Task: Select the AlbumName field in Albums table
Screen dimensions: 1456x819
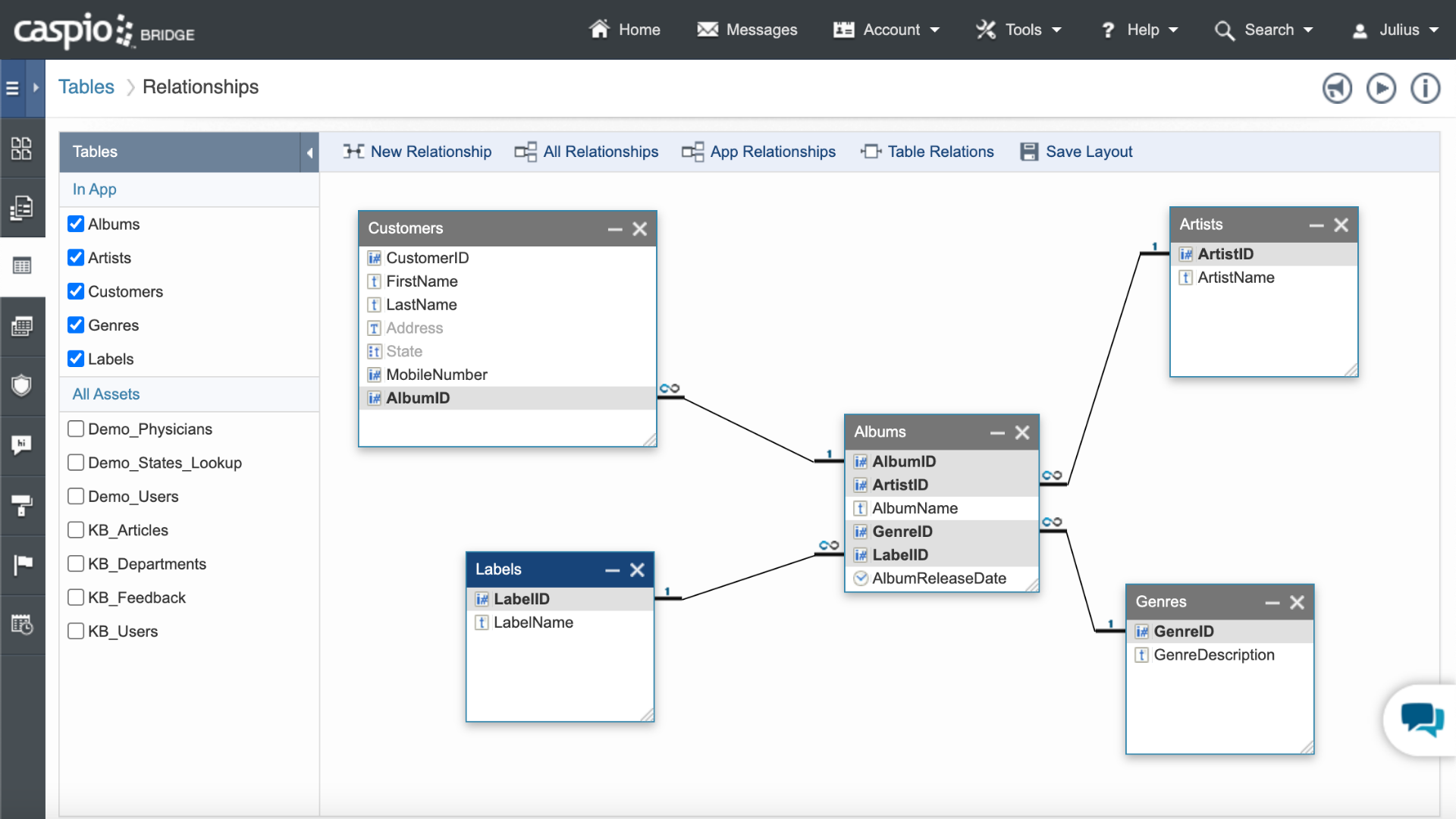Action: 915,508
